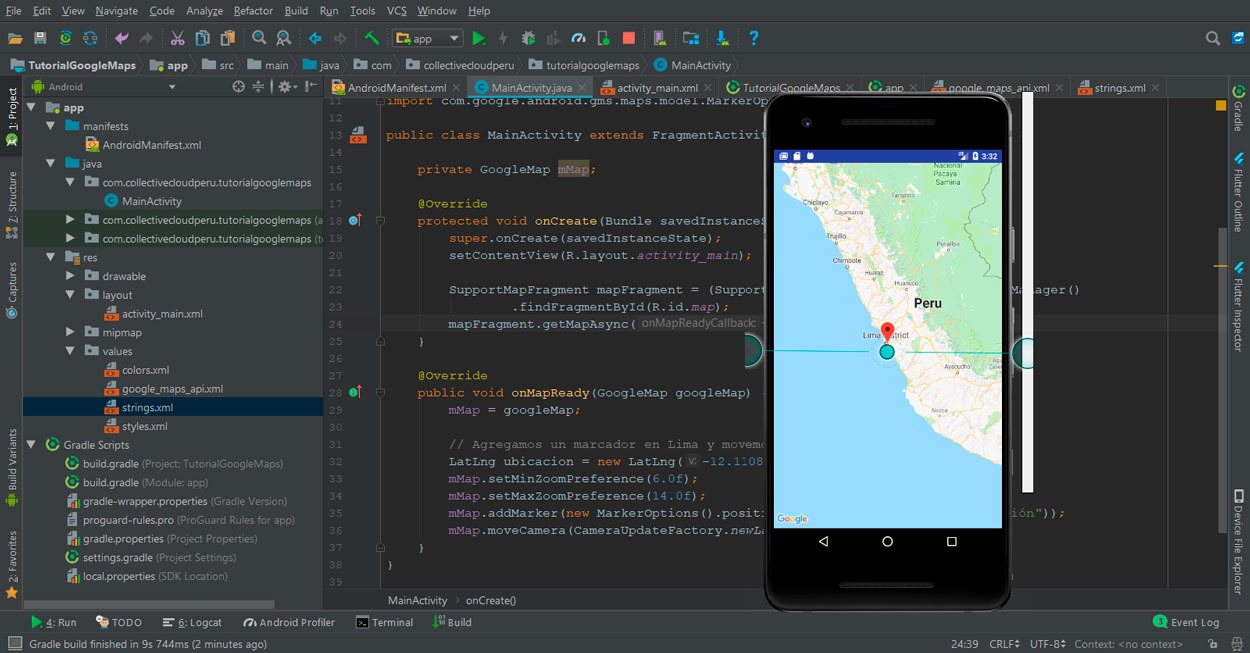Screen dimensions: 1250x653
Task: Click the TODO tool button
Action: (x=119, y=622)
